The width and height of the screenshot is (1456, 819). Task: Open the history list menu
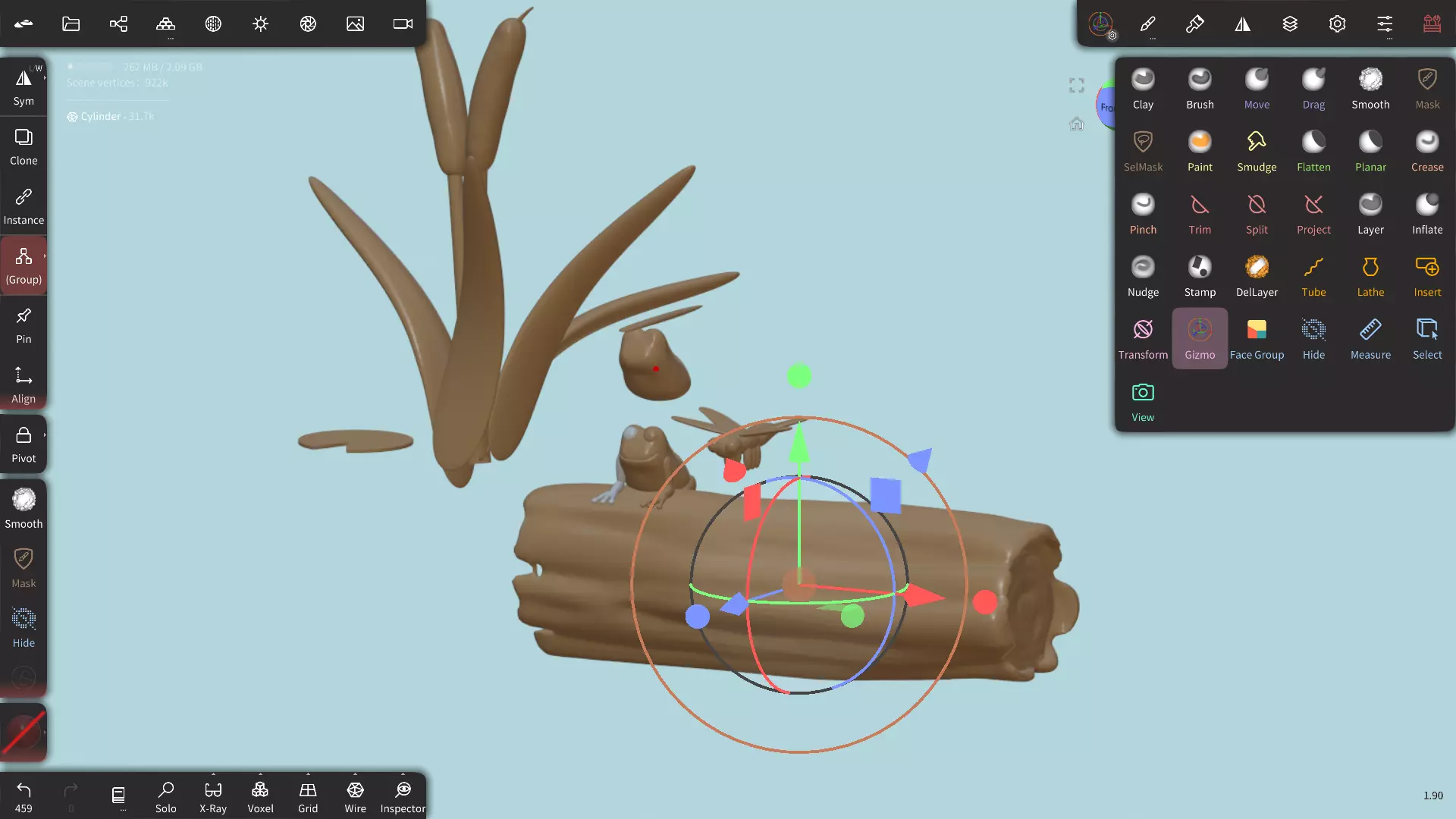(118, 795)
